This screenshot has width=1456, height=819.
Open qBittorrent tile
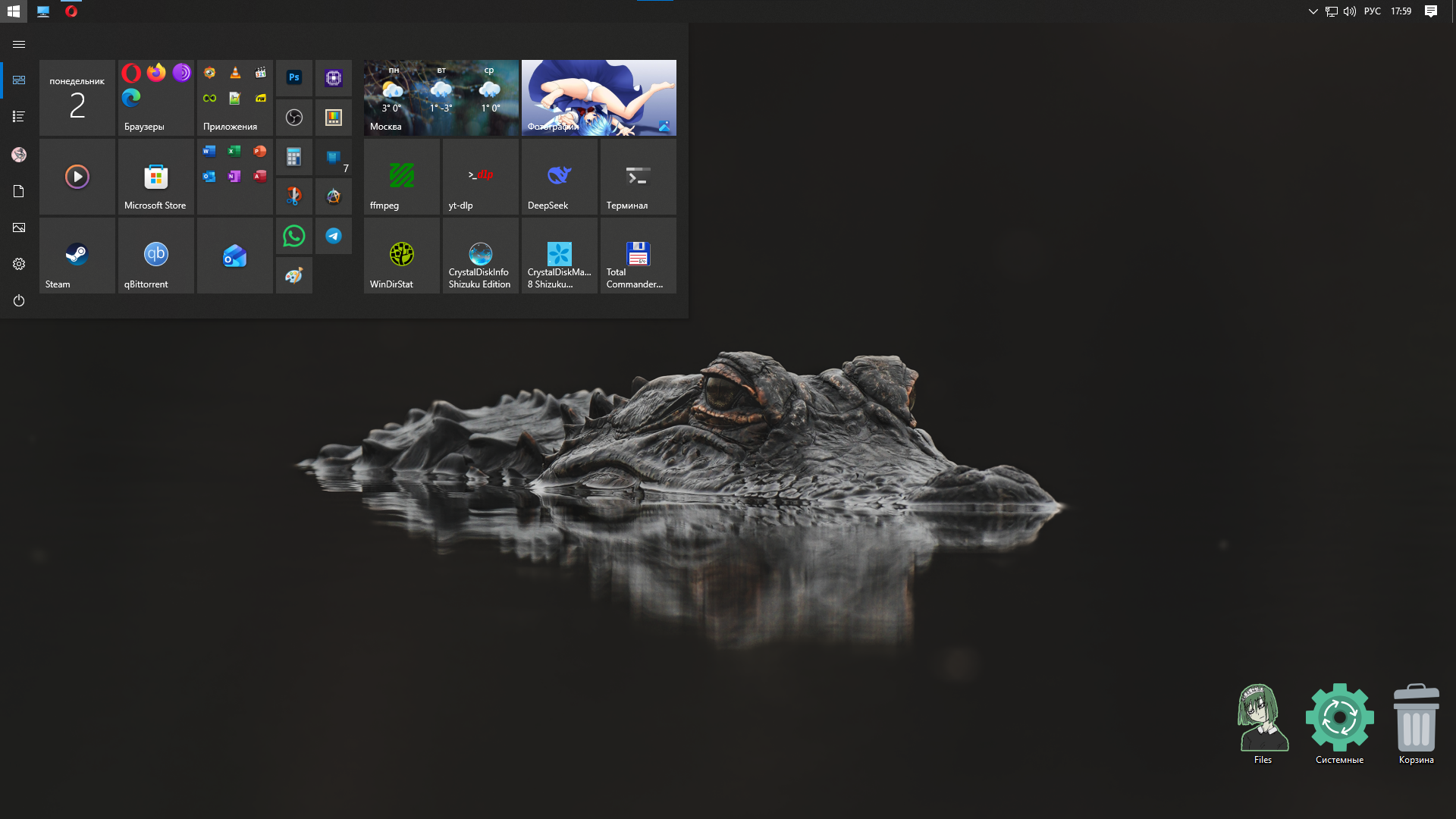point(155,256)
